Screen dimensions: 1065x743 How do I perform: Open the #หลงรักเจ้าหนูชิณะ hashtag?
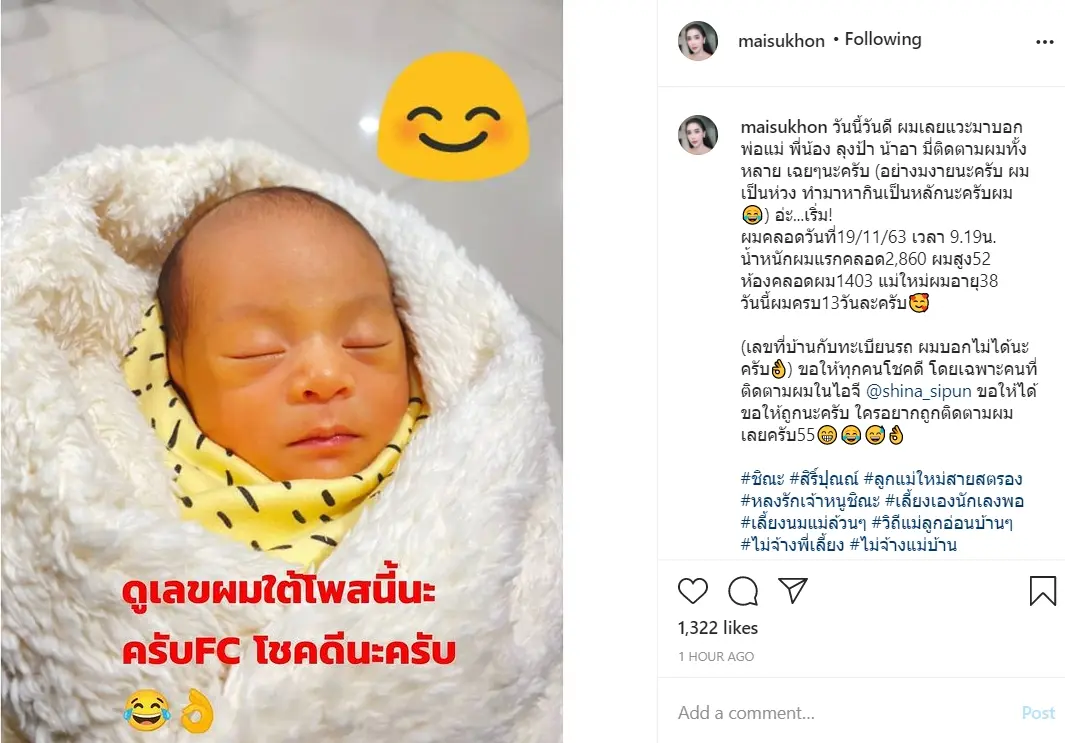click(x=810, y=501)
